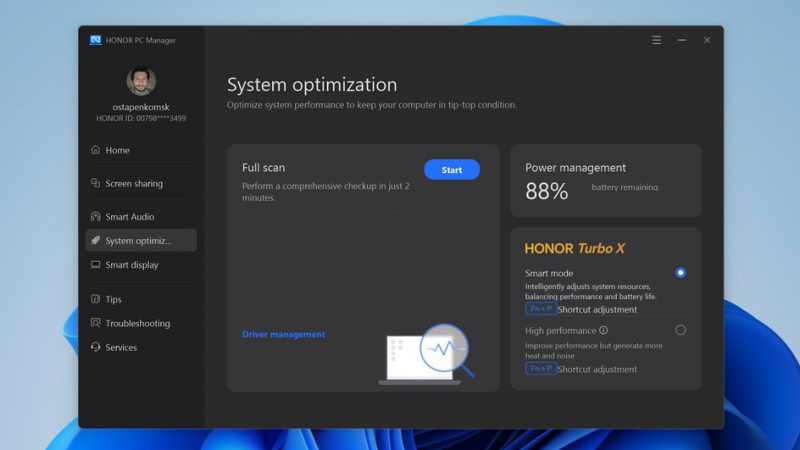Close the HONOR PC Manager window

(x=707, y=40)
